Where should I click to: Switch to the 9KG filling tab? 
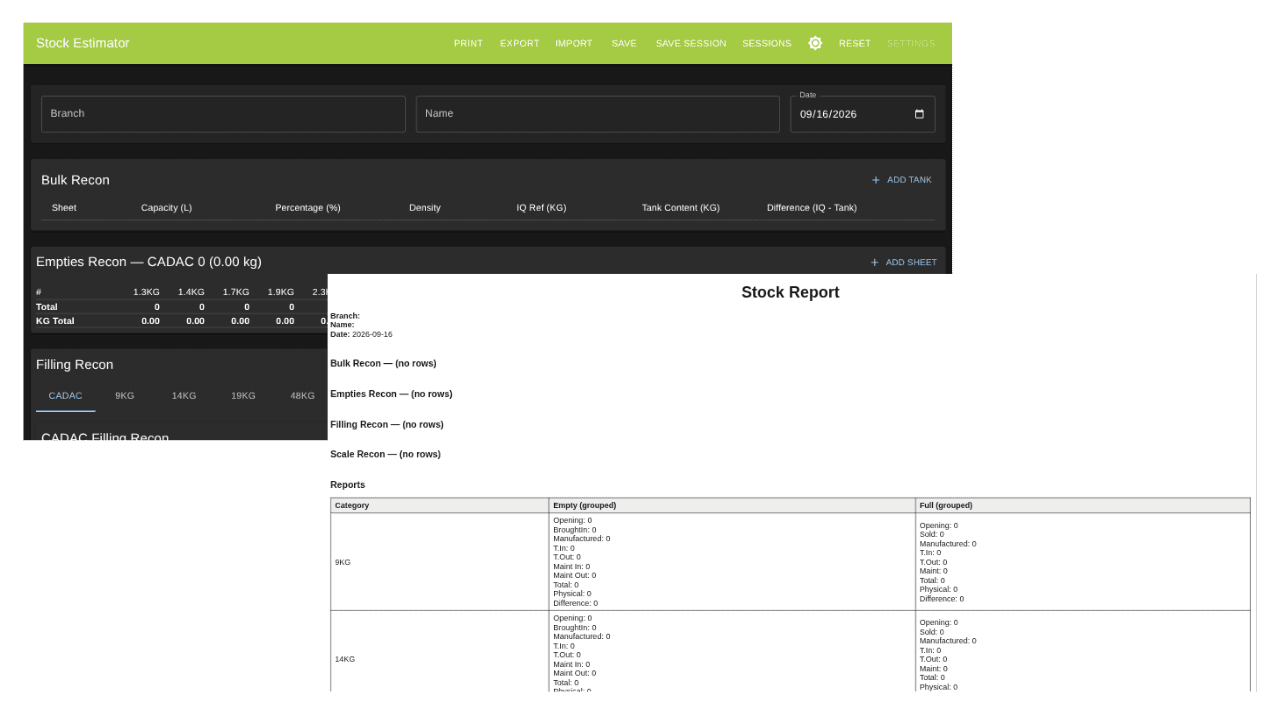(124, 396)
